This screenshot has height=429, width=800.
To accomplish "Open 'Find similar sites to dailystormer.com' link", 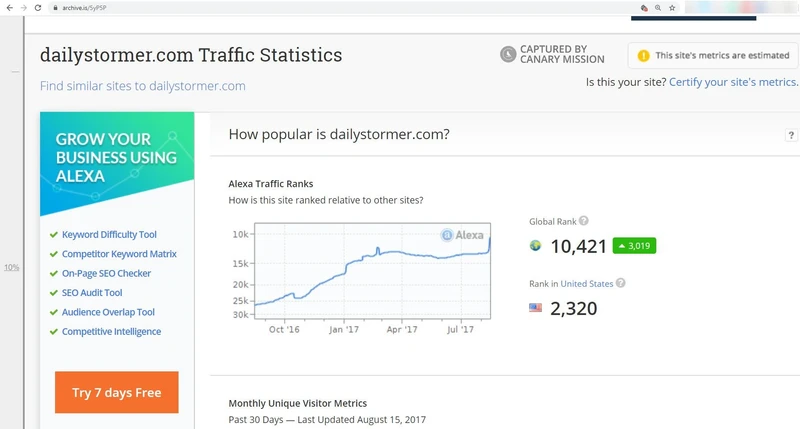I will click(142, 86).
